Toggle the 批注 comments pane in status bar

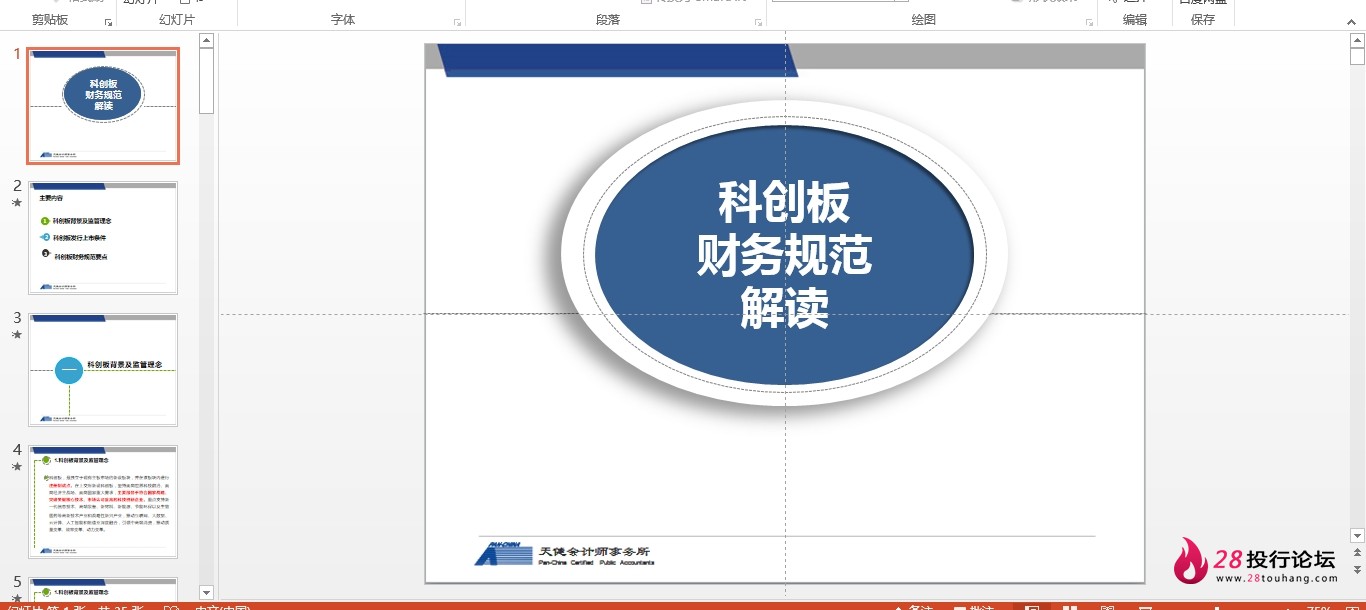point(974,607)
